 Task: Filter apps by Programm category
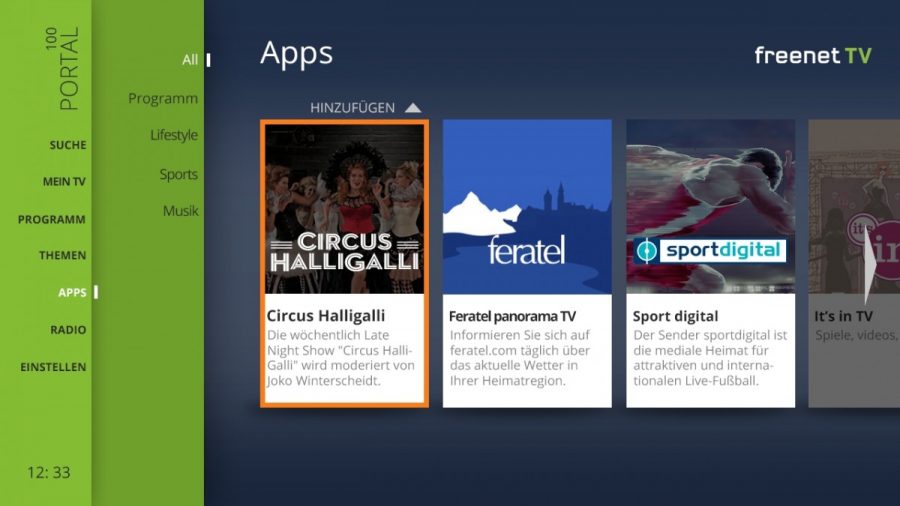(163, 99)
